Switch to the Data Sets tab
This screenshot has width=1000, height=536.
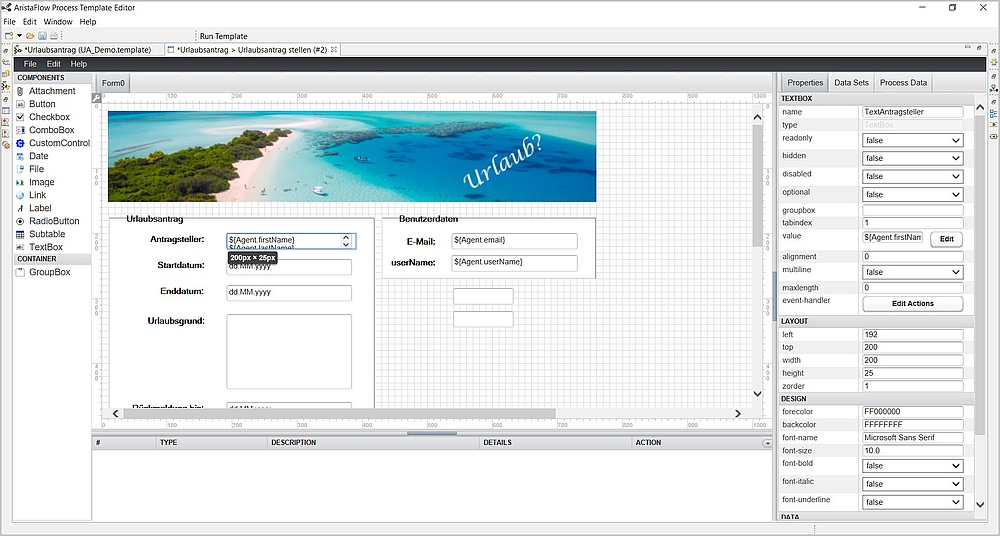point(851,83)
